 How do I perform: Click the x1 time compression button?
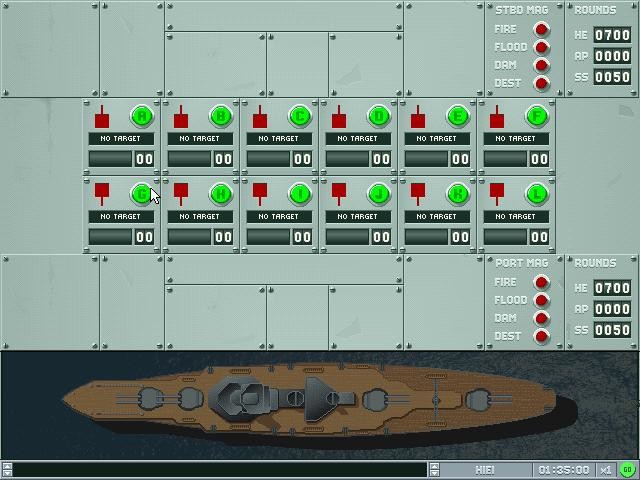point(605,470)
